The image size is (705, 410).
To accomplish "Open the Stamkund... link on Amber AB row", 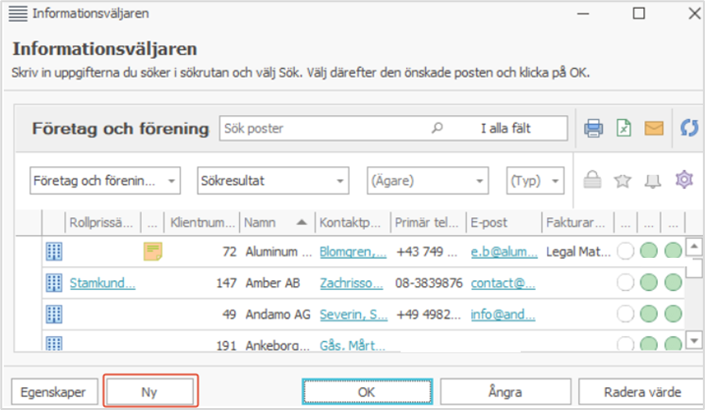I will (x=102, y=283).
